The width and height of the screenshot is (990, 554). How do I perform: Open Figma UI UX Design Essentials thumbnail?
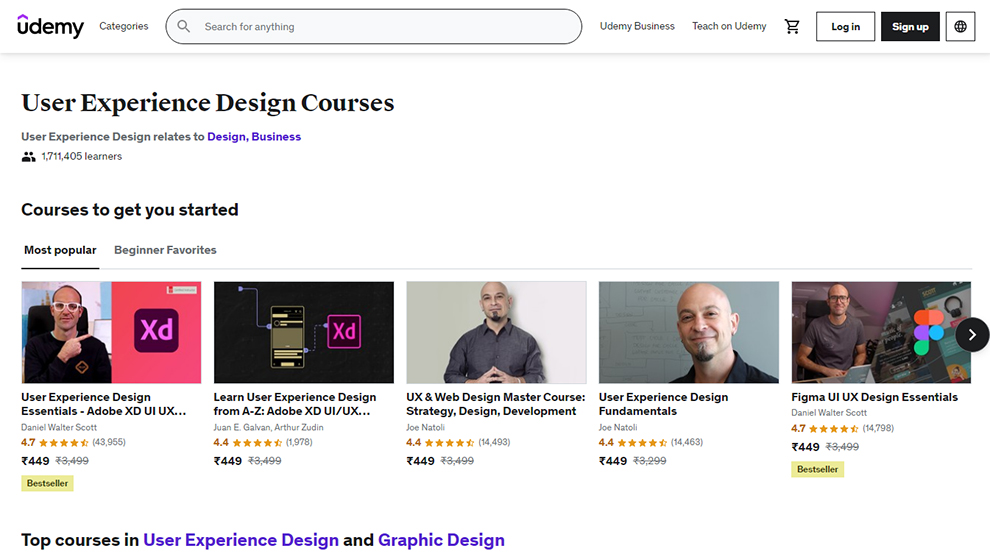(x=881, y=332)
